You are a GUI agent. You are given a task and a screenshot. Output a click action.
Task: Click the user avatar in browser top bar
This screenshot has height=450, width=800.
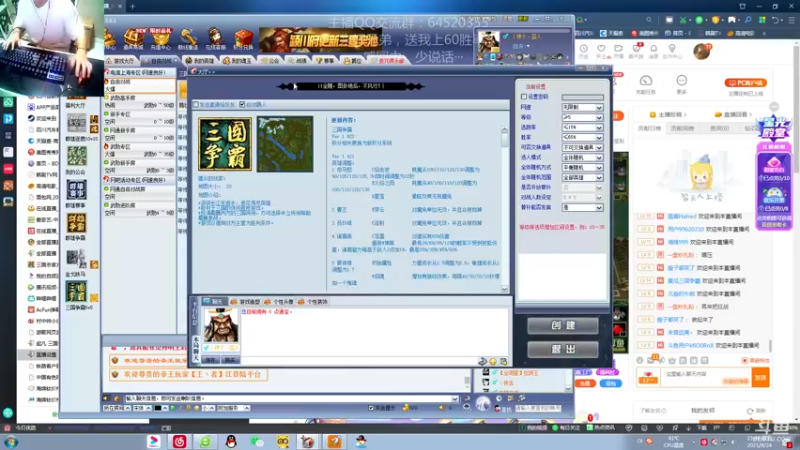702,51
